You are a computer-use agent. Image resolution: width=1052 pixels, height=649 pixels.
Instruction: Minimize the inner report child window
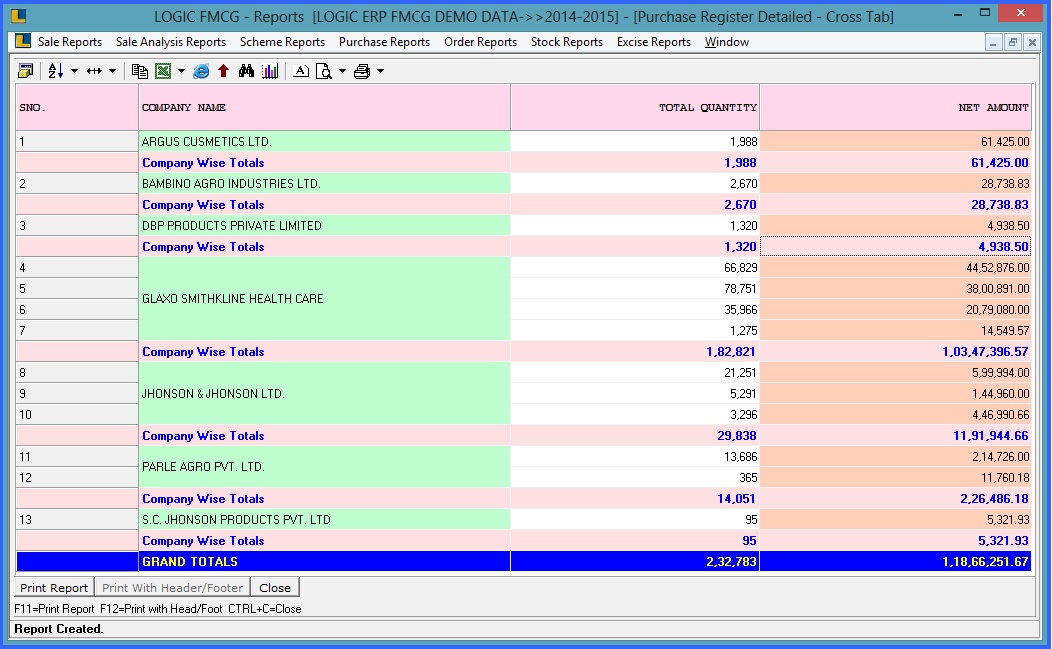[994, 42]
